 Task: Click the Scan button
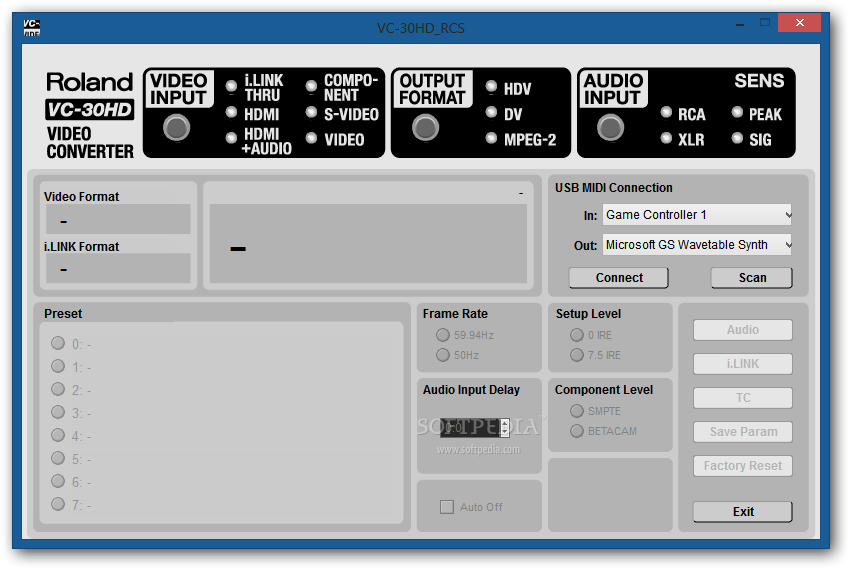[x=752, y=277]
